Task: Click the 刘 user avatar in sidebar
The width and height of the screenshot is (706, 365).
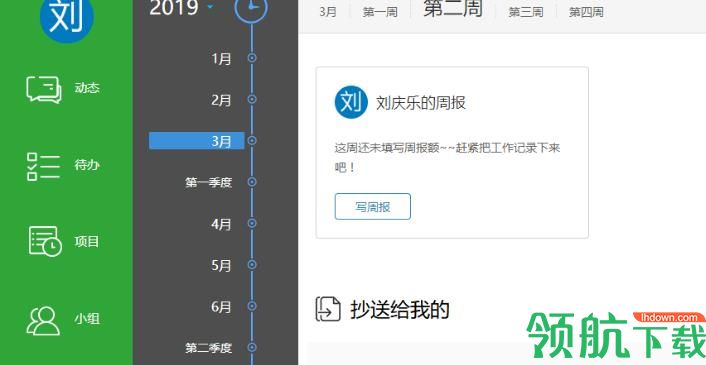Action: tap(66, 18)
